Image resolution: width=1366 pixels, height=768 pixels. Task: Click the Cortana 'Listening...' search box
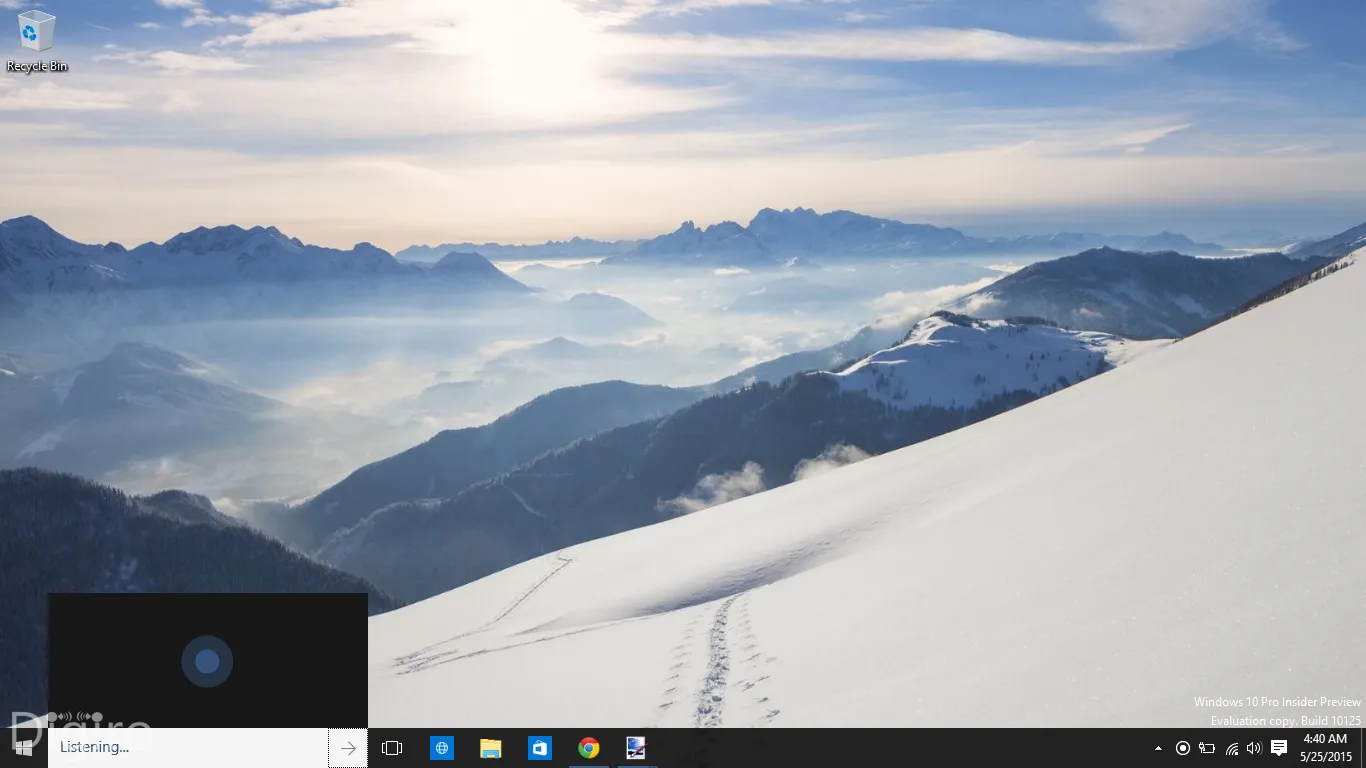pos(188,748)
